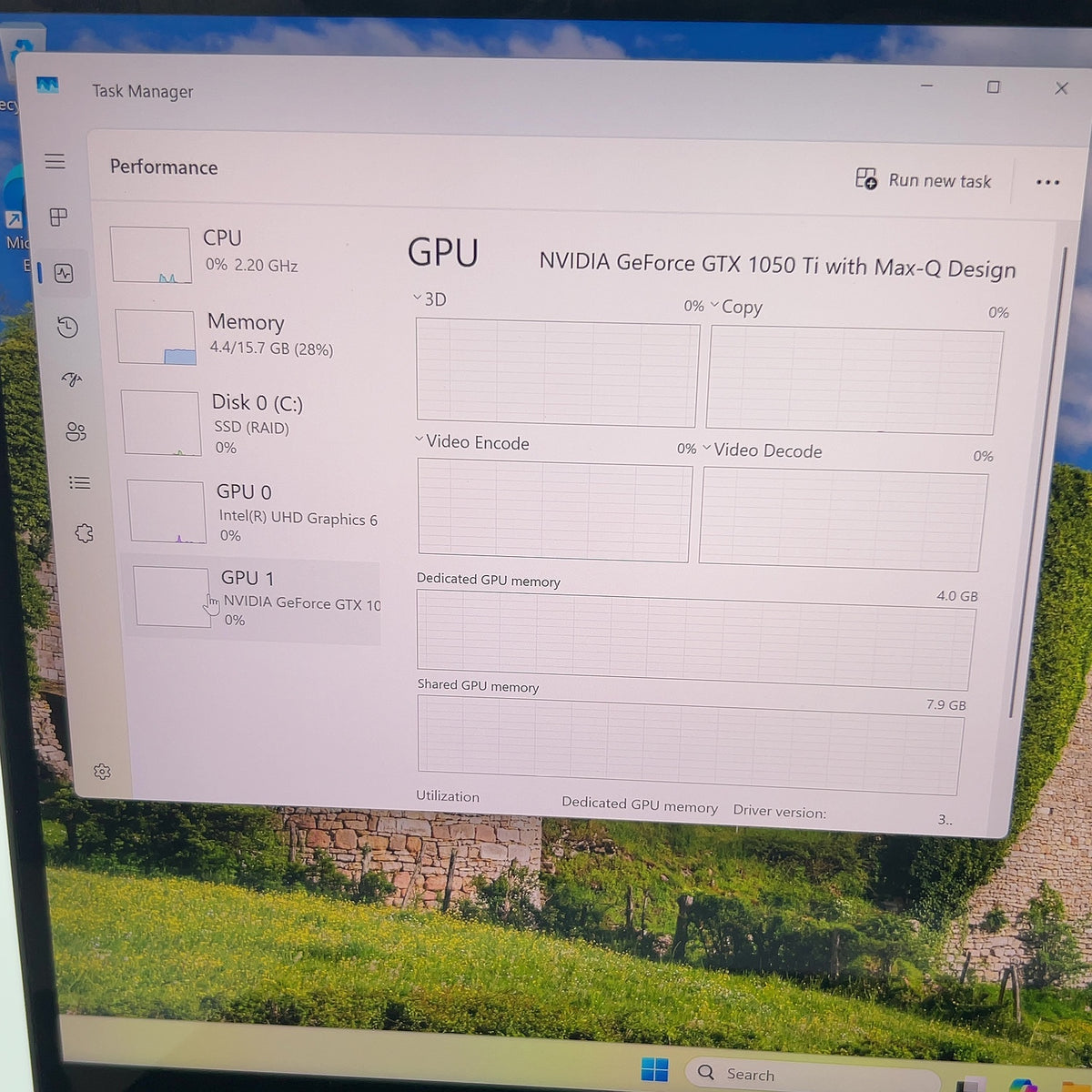The width and height of the screenshot is (1092, 1092).
Task: Open the navigation hamburger menu in Task Manager
Action: point(55,161)
